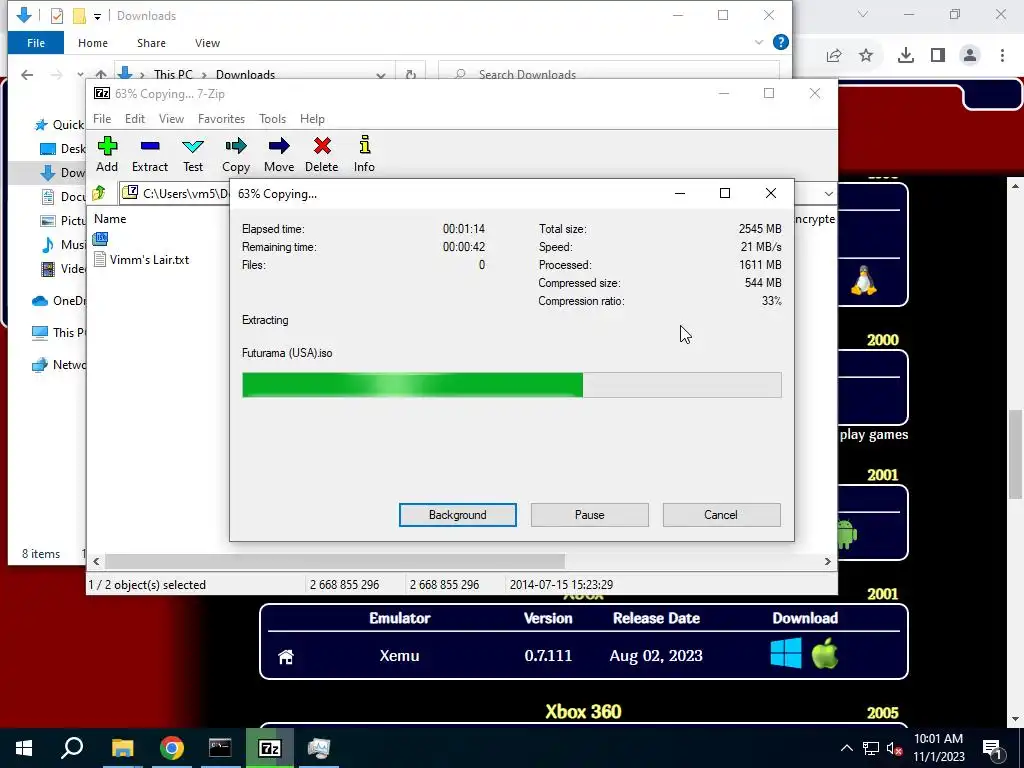Click the Linux penguin download icon

coord(863,281)
